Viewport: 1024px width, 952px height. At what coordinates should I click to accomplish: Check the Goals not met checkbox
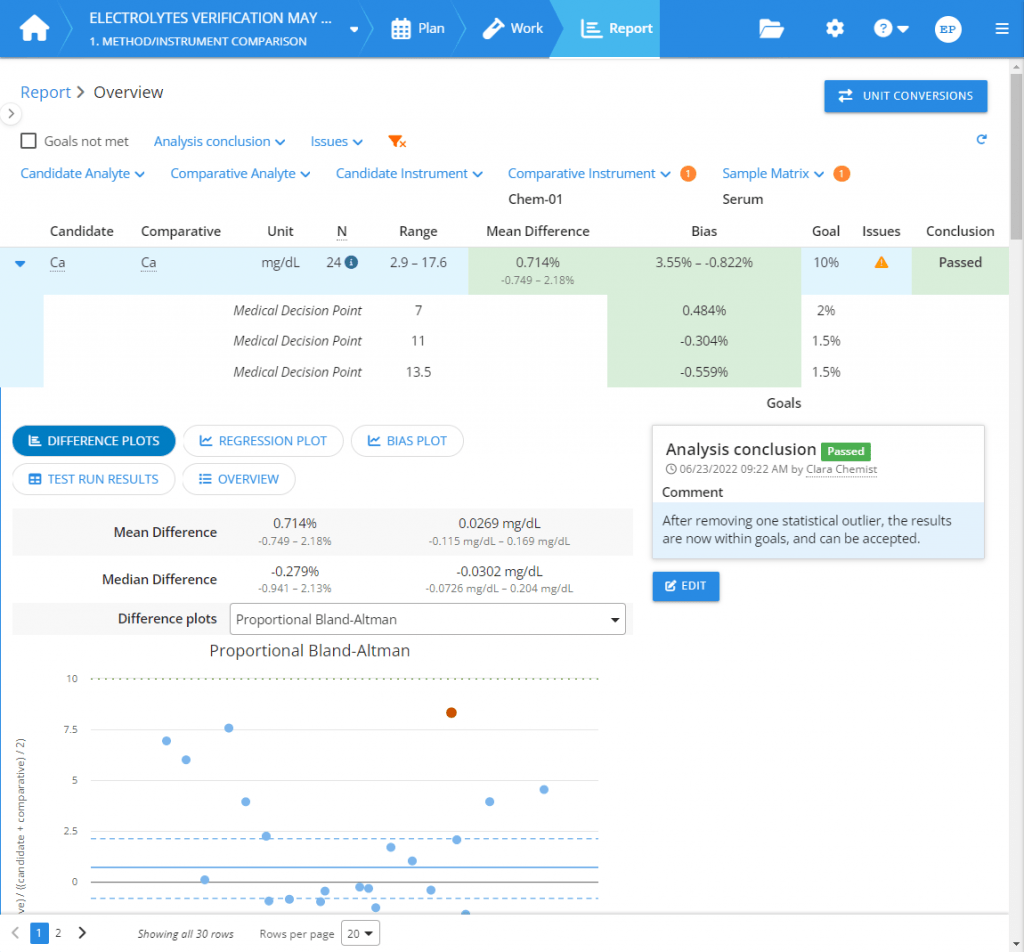(x=28, y=141)
